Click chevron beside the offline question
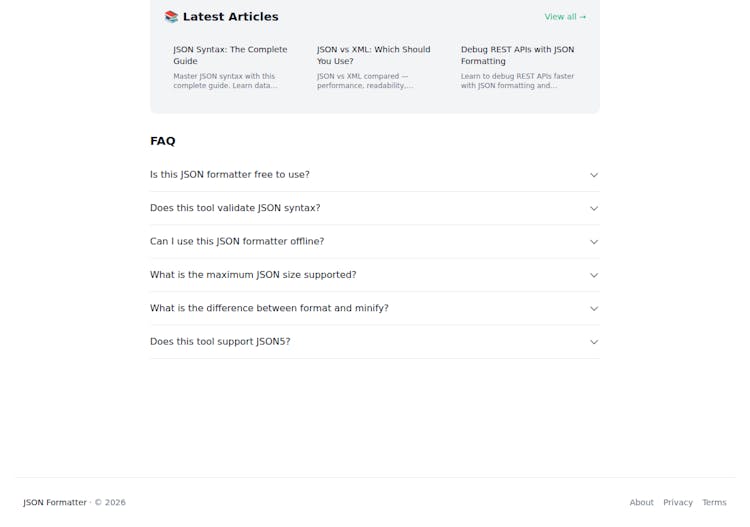 pyautogui.click(x=594, y=242)
